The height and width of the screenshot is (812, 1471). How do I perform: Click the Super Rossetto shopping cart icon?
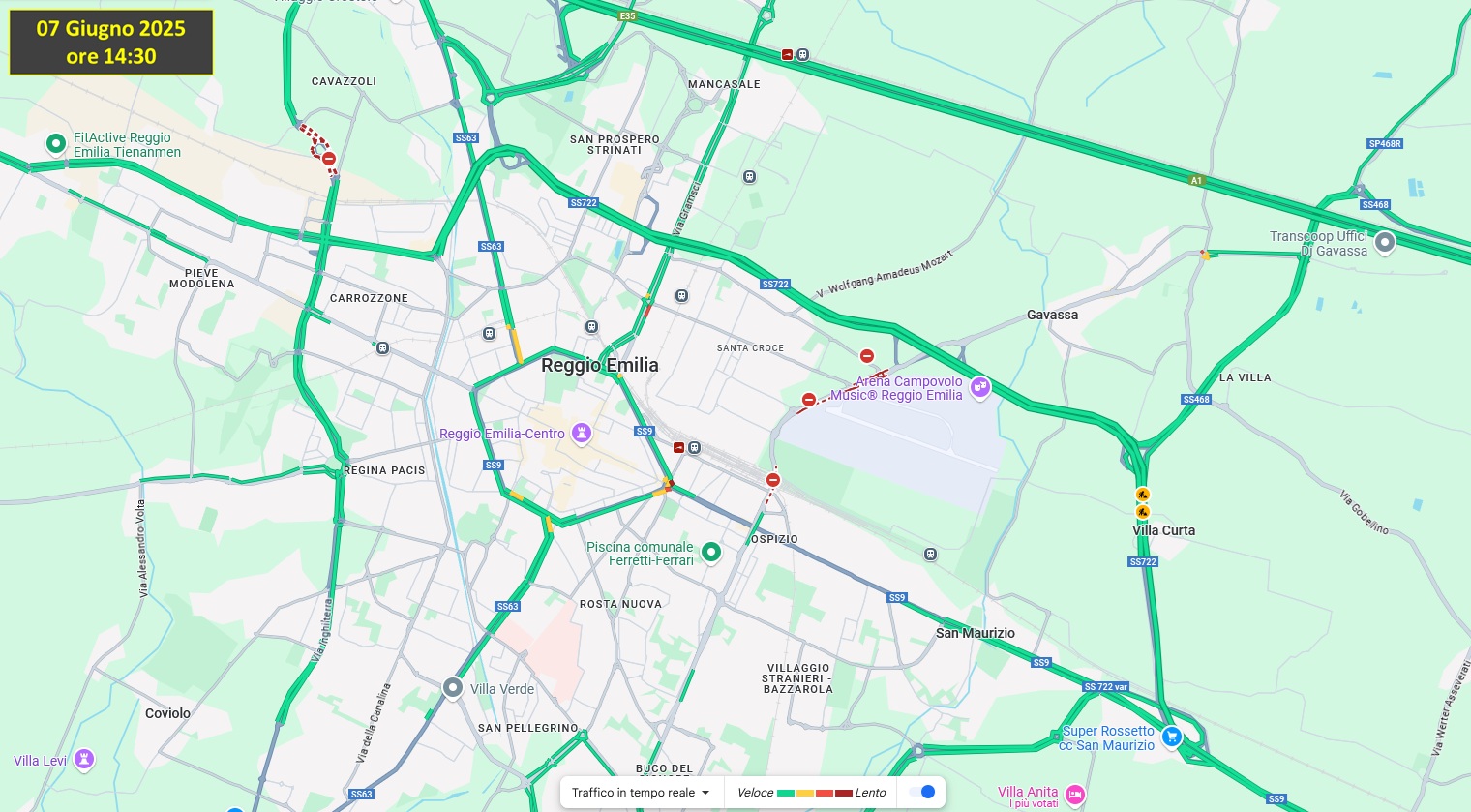1172,737
